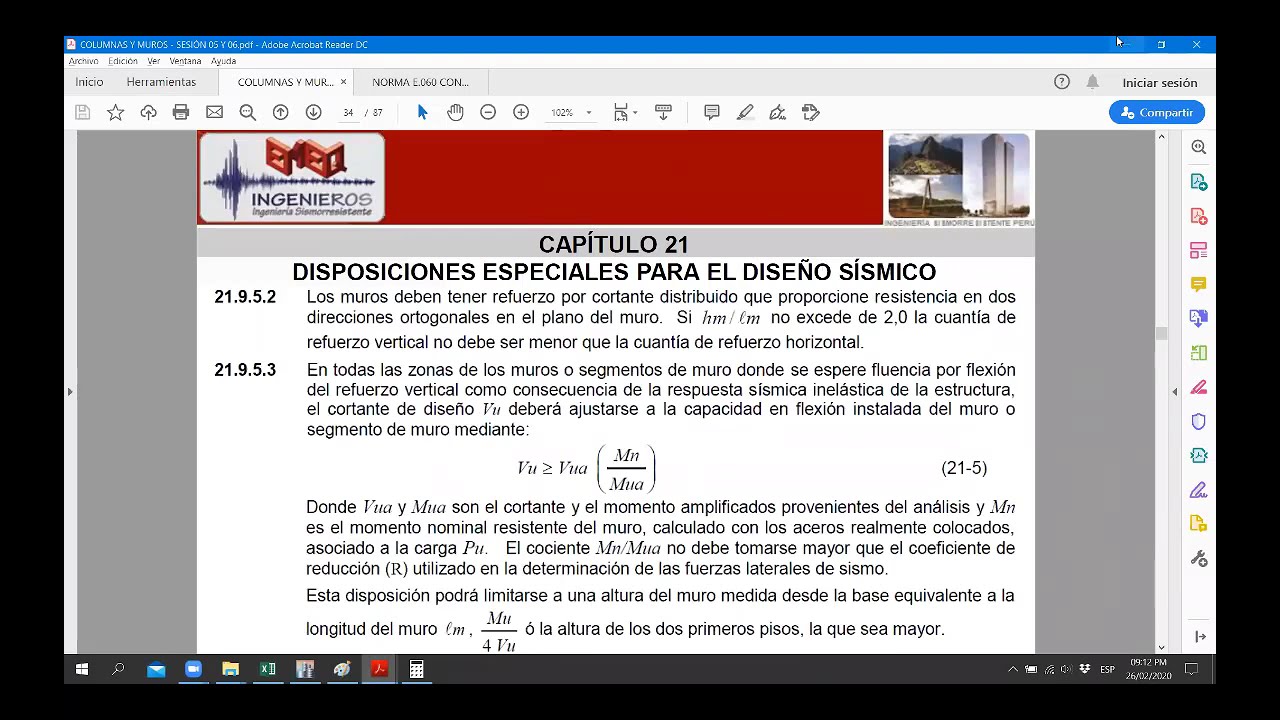Click the Save file icon in toolbar
Image resolution: width=1280 pixels, height=720 pixels.
[x=83, y=113]
